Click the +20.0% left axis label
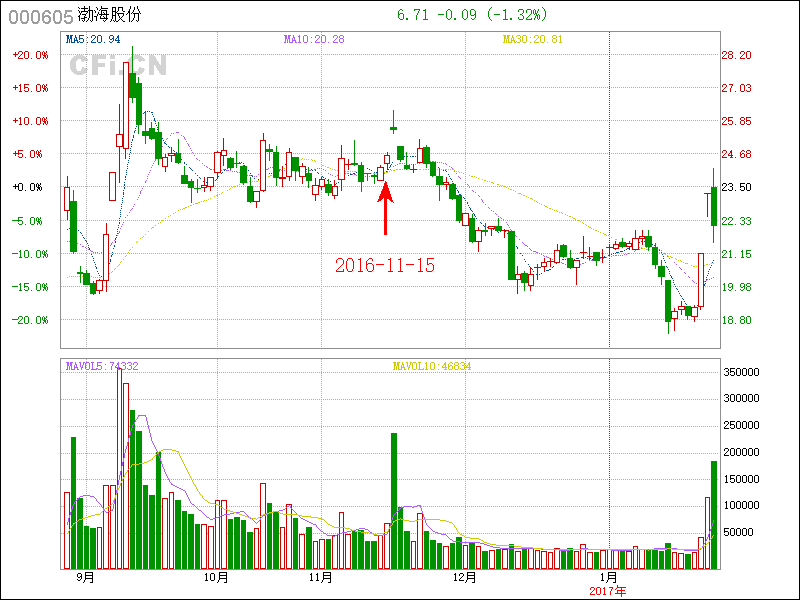 click(x=30, y=56)
